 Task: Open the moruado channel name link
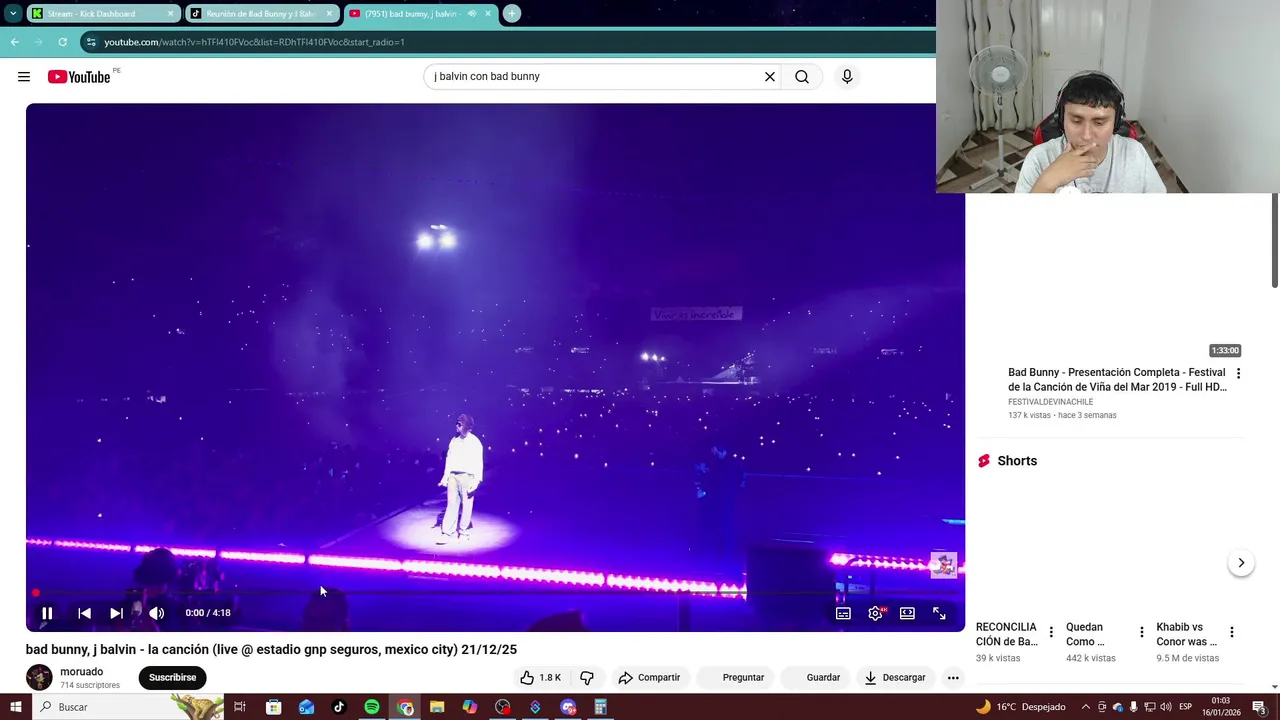tap(81, 672)
